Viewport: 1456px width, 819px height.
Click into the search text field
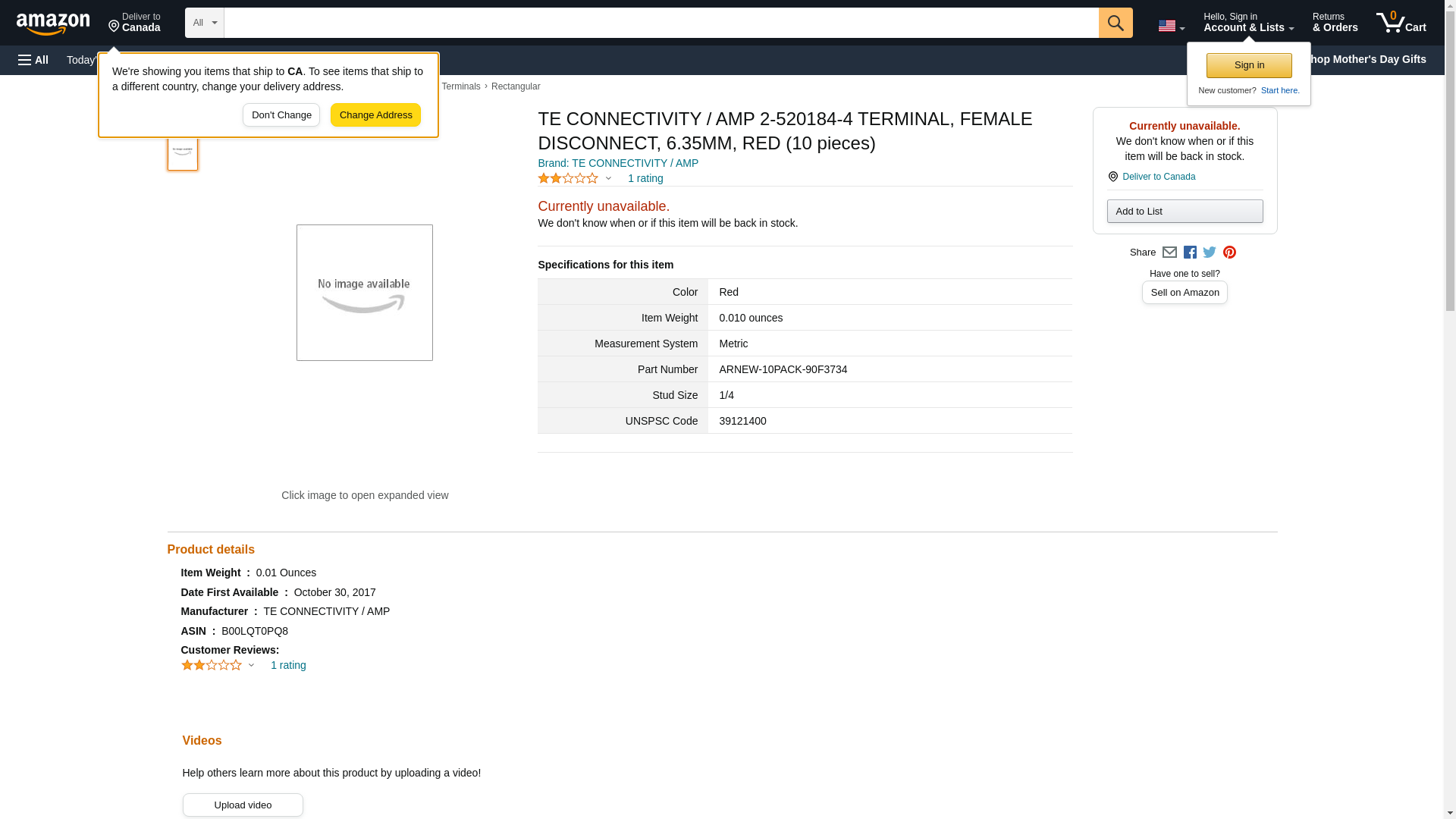click(x=660, y=23)
